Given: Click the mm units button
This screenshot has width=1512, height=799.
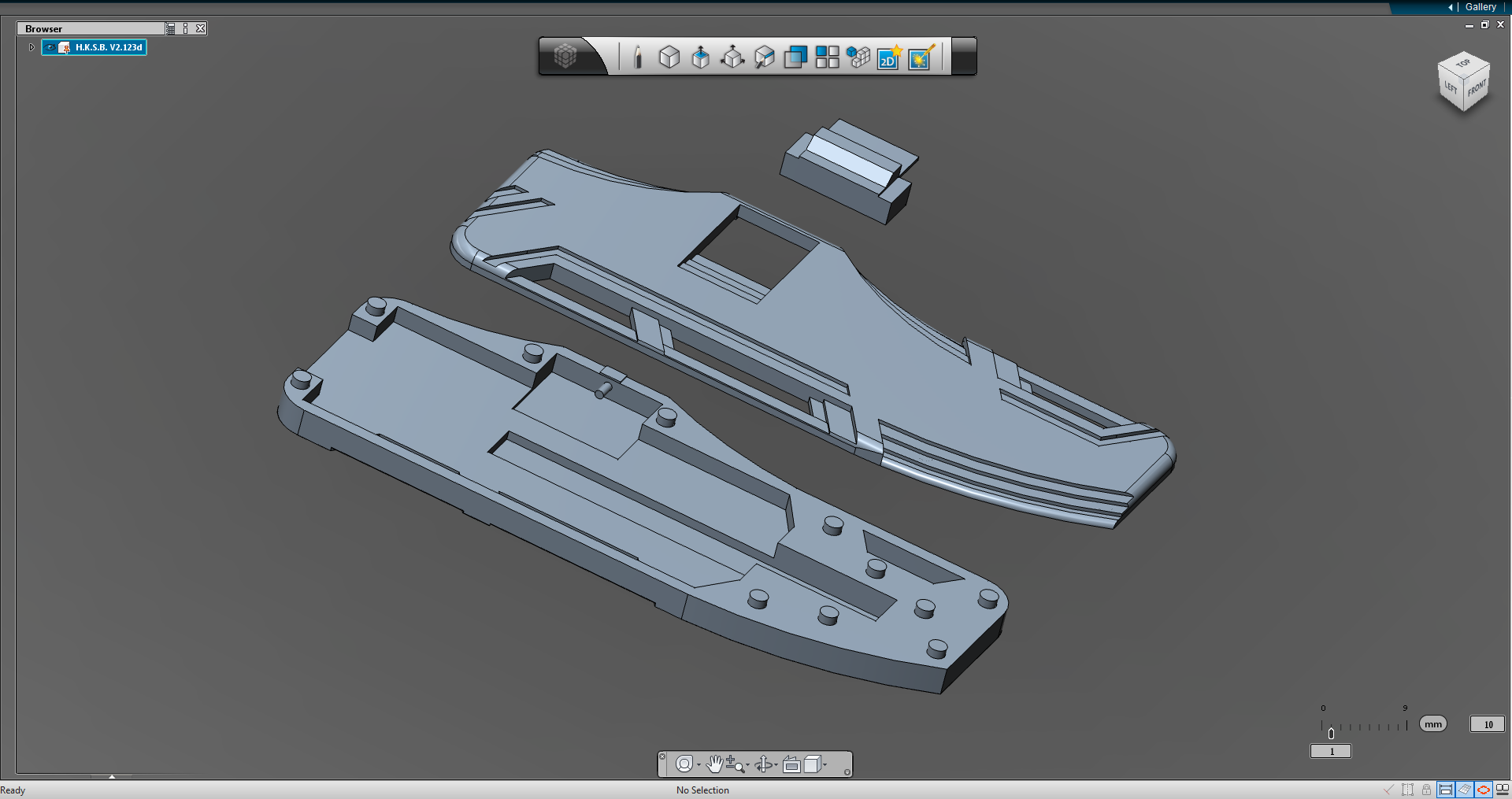Looking at the screenshot, I should pos(1433,724).
